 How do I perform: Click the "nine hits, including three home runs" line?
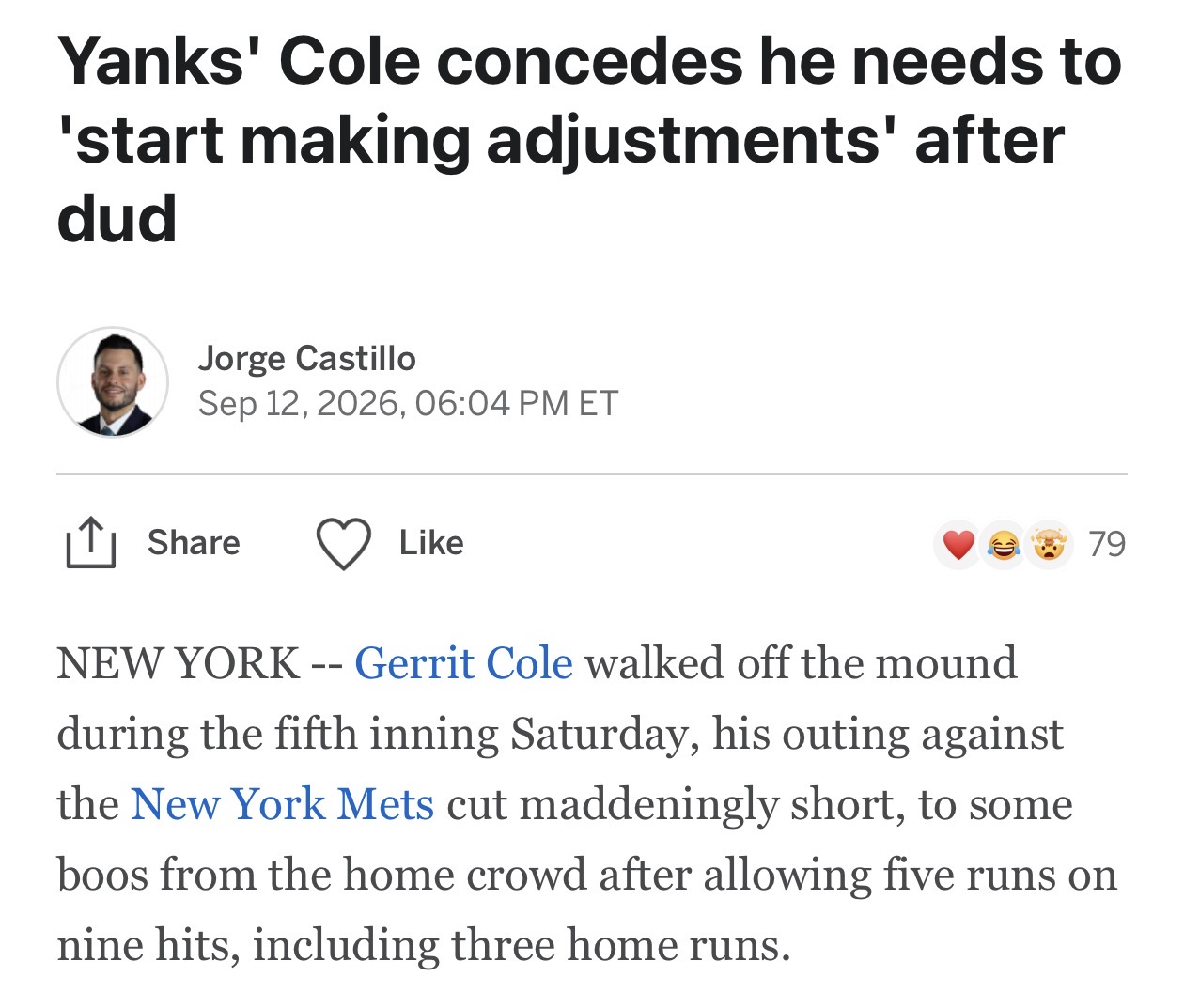(424, 945)
